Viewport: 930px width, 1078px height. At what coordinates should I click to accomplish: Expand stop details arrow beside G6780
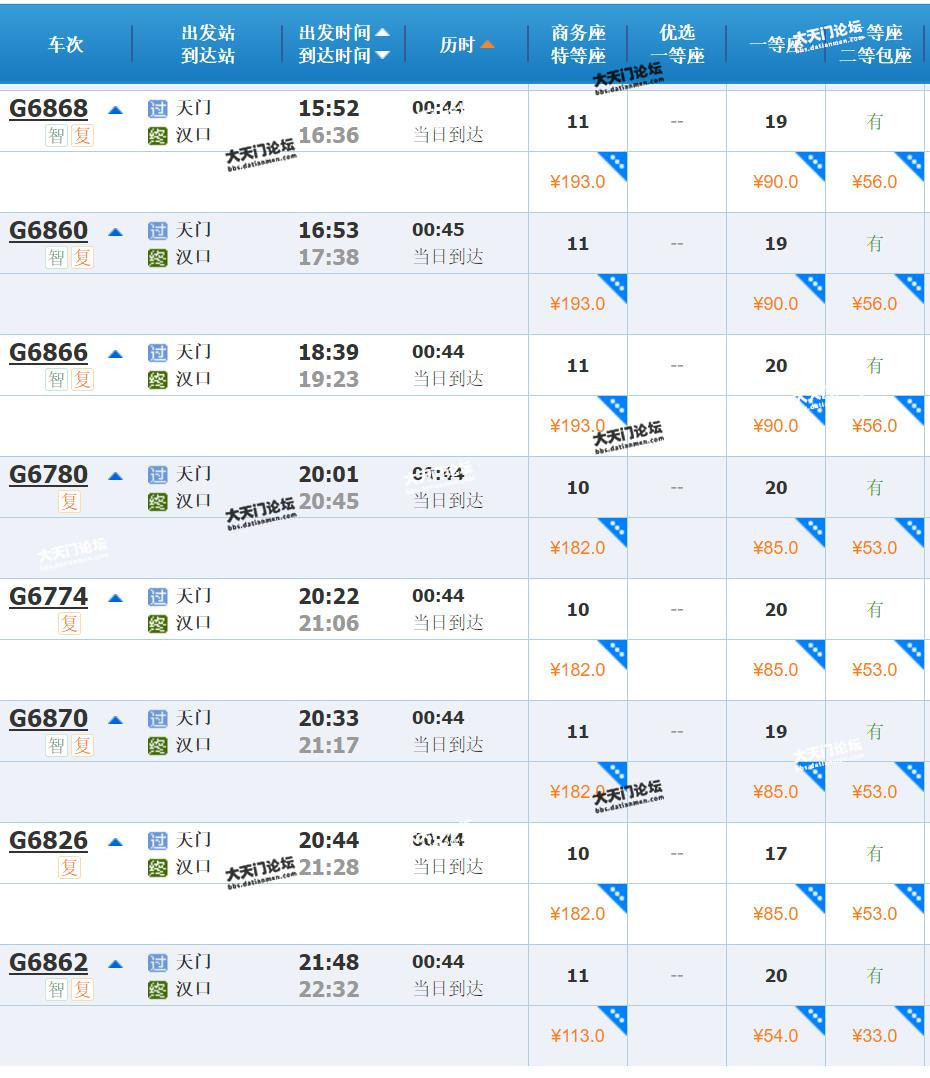115,475
